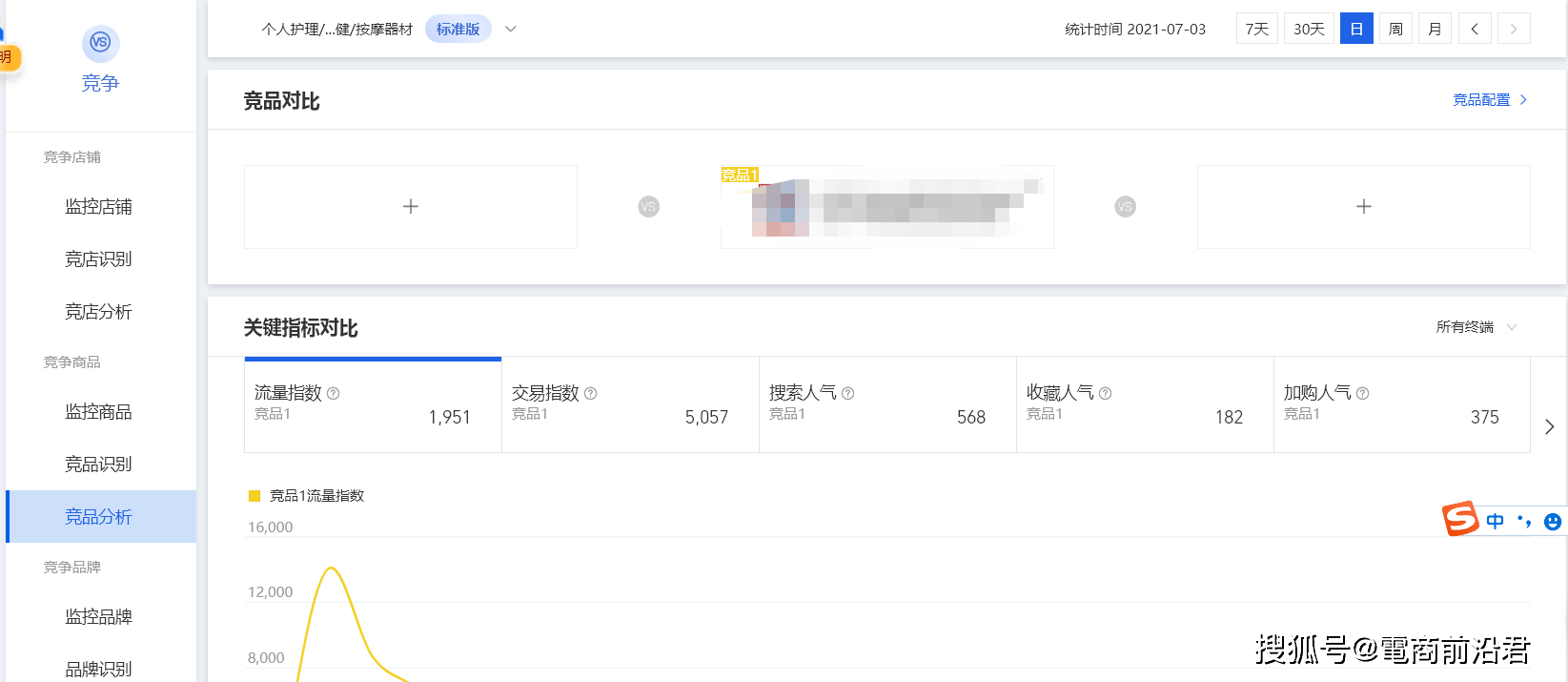The image size is (1568, 682).
Task: Click the 竞争 VS icon in sidebar
Action: point(100,43)
